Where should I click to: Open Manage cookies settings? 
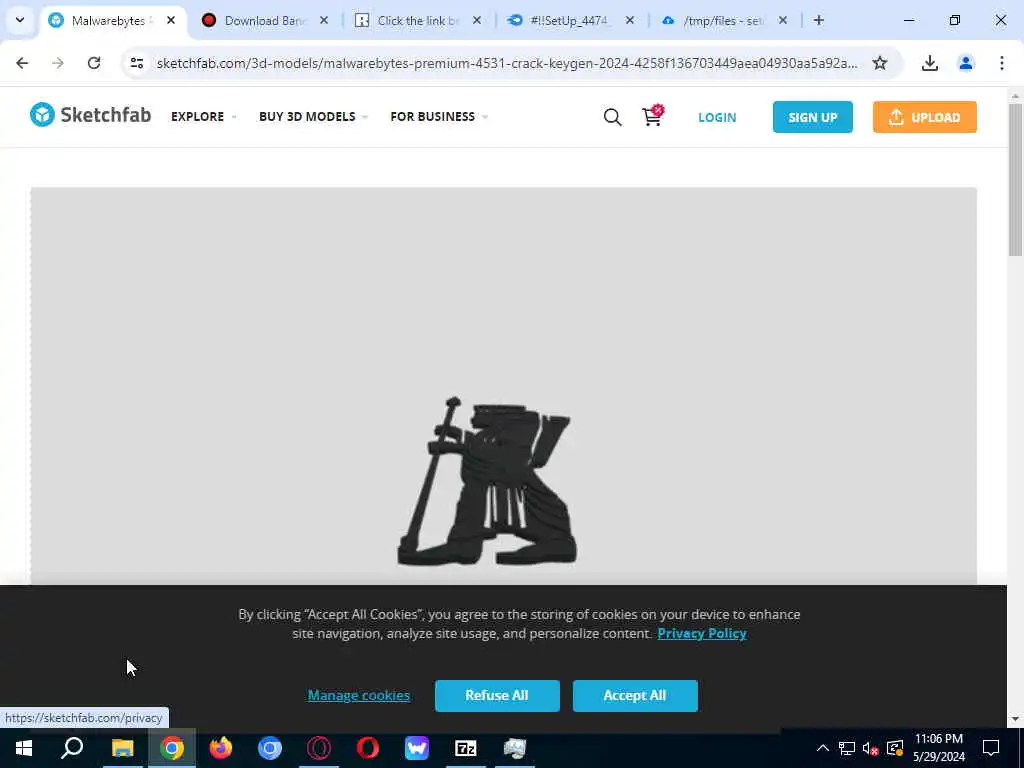[359, 696]
